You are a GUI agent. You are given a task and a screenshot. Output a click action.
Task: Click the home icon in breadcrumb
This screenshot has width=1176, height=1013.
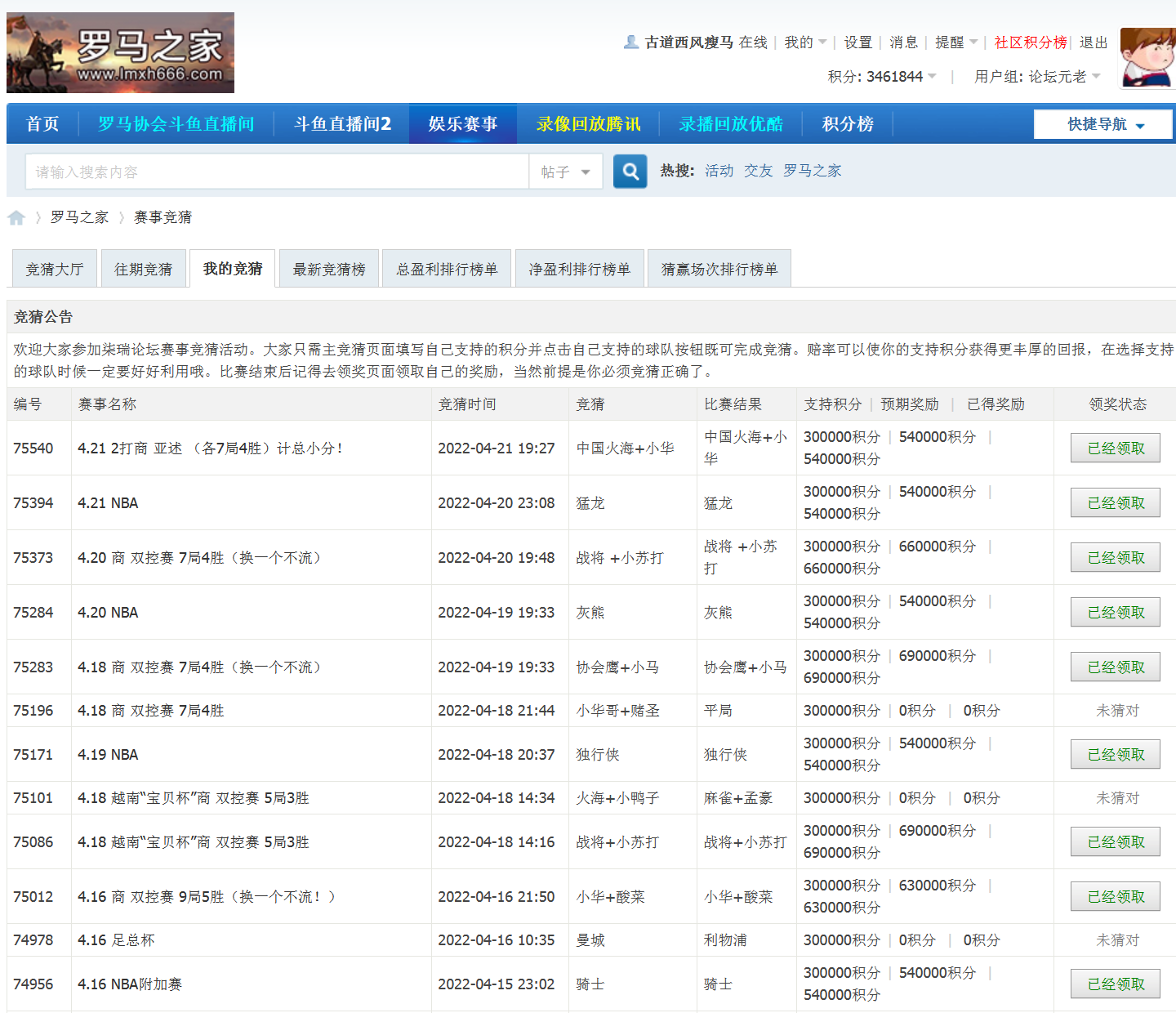tap(16, 217)
